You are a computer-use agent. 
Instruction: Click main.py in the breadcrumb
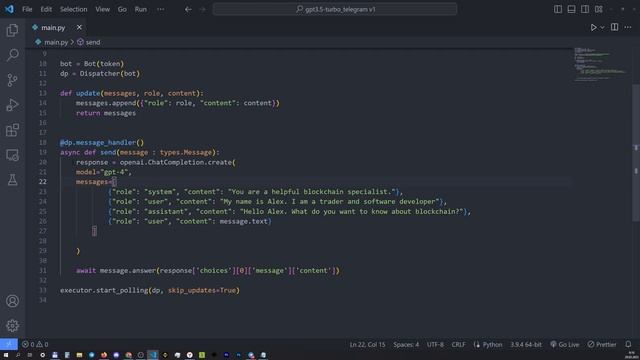tap(56, 42)
